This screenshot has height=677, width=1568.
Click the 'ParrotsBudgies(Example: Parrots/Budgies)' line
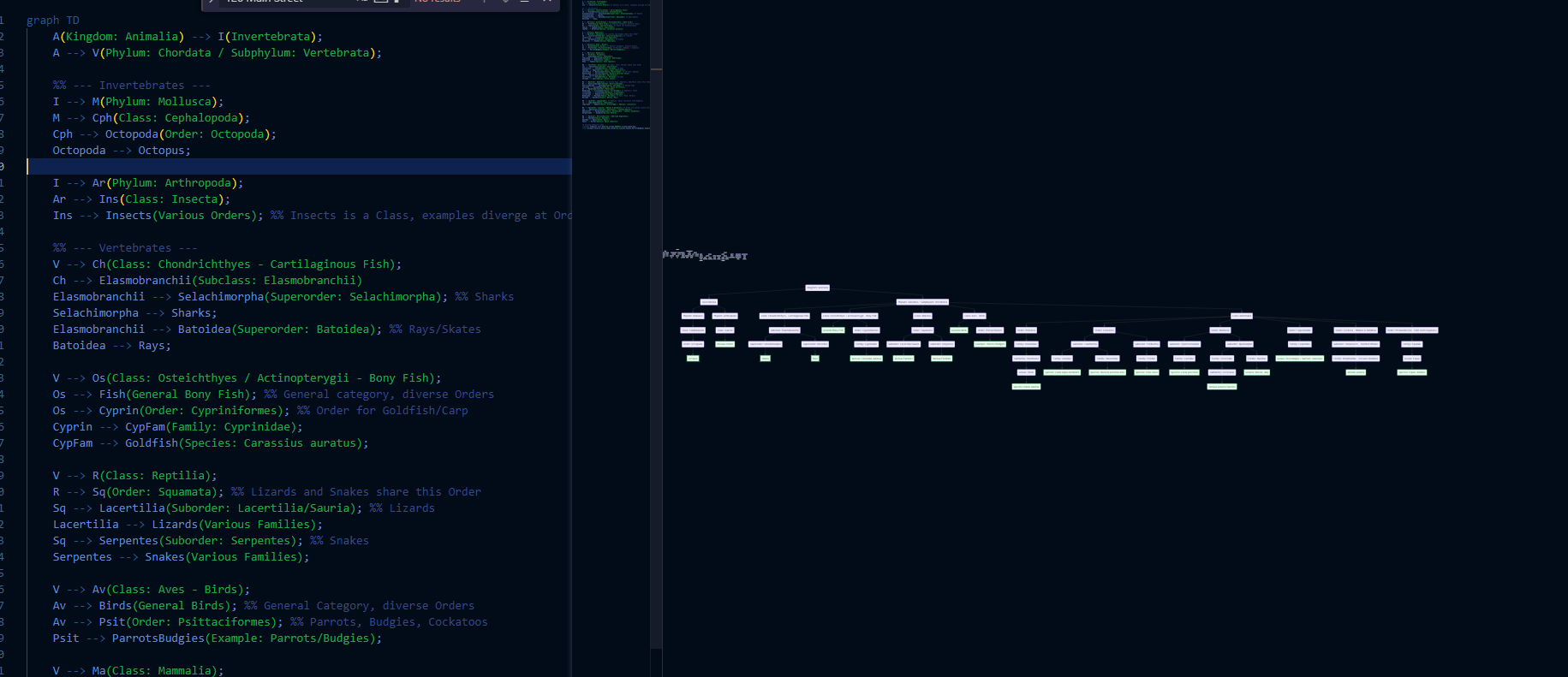pyautogui.click(x=218, y=638)
